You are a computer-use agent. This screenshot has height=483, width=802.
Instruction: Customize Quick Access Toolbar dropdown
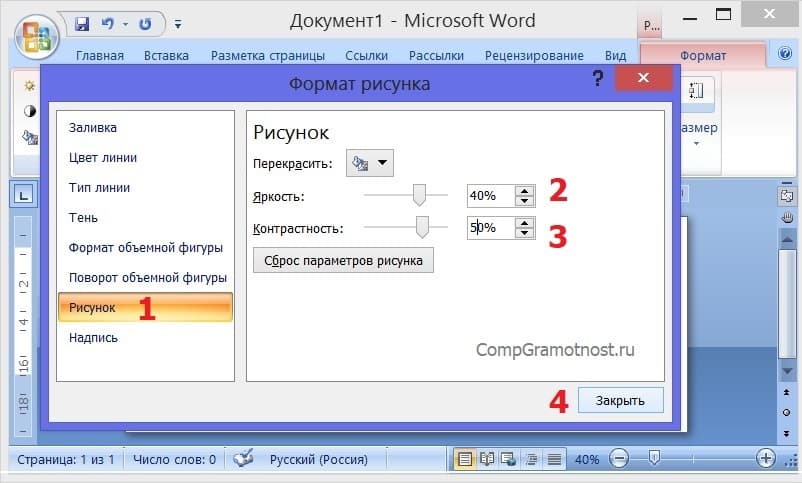click(177, 24)
